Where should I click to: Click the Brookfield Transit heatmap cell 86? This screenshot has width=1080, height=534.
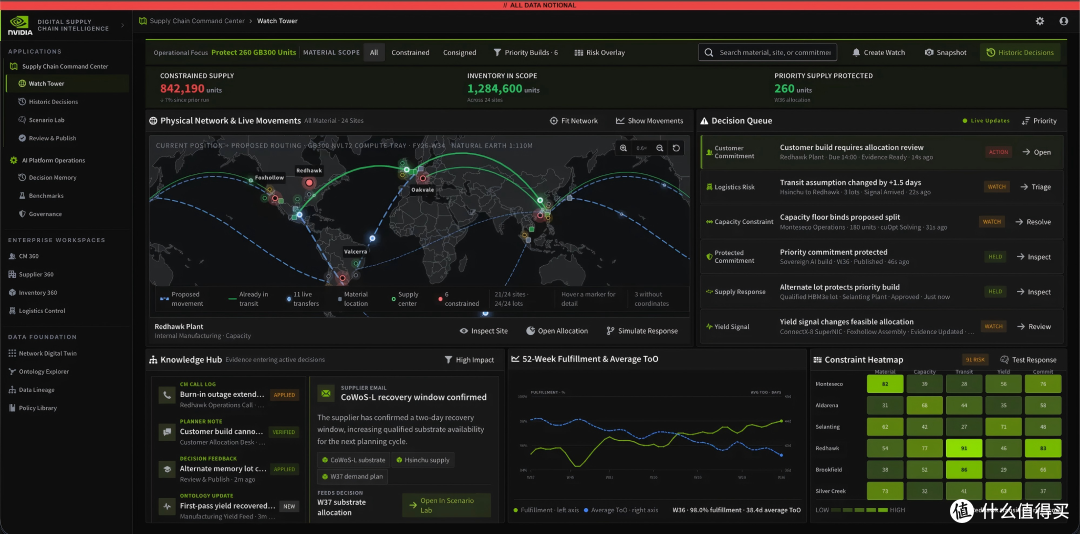click(963, 470)
